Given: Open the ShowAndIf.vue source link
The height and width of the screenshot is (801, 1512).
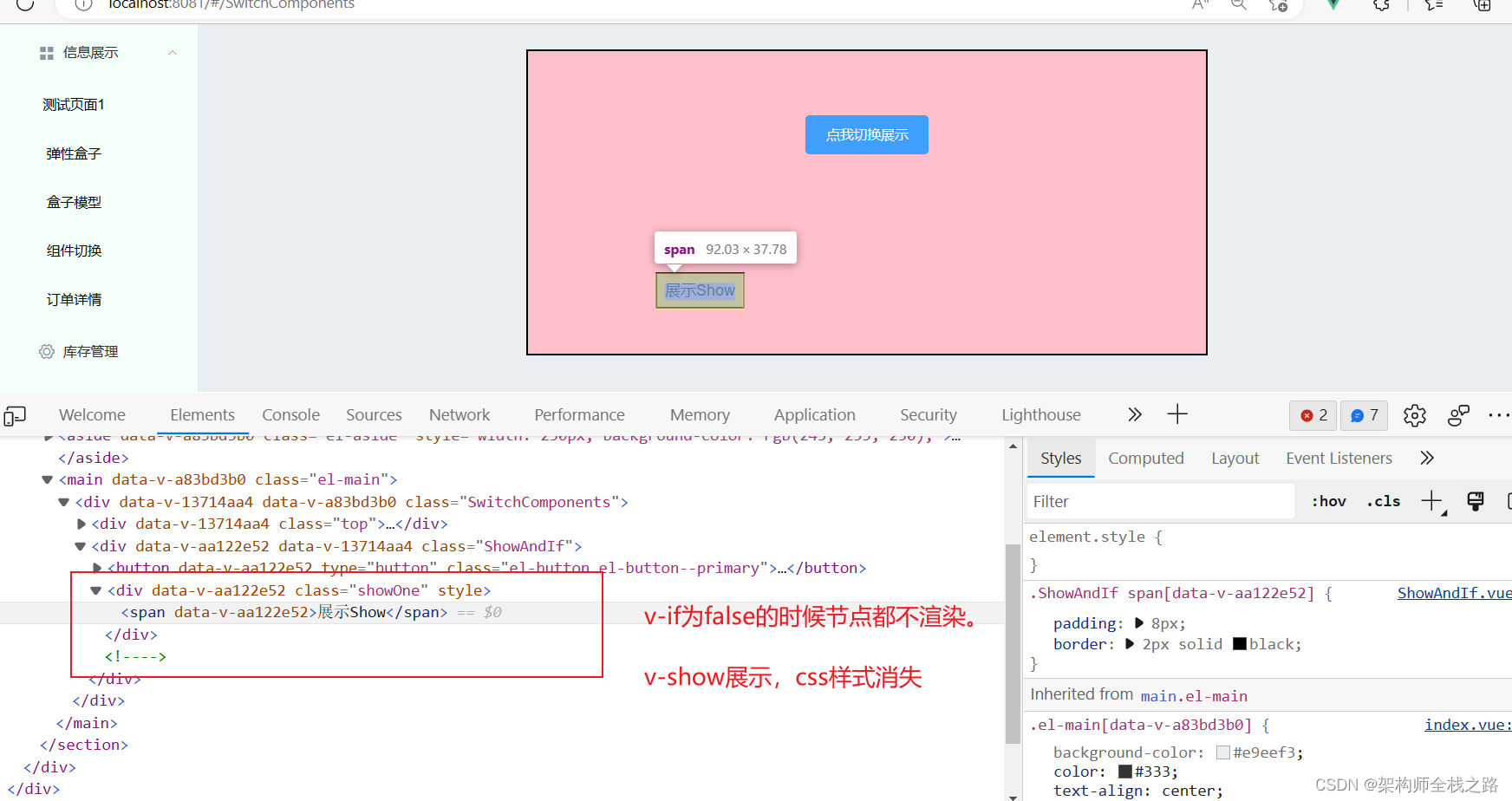Looking at the screenshot, I should 1454,593.
